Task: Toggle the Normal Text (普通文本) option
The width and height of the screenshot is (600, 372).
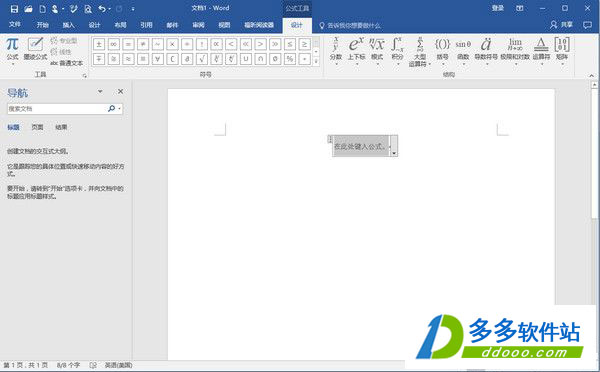Action: (x=67, y=63)
